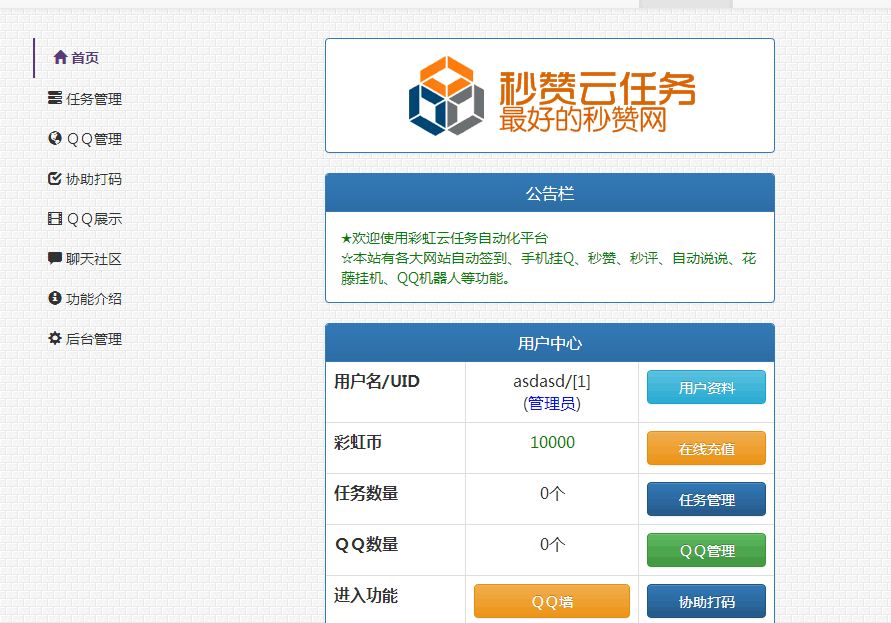Open 任务管理 in the sidebar
Screen dimensions: 891x623
coord(85,98)
